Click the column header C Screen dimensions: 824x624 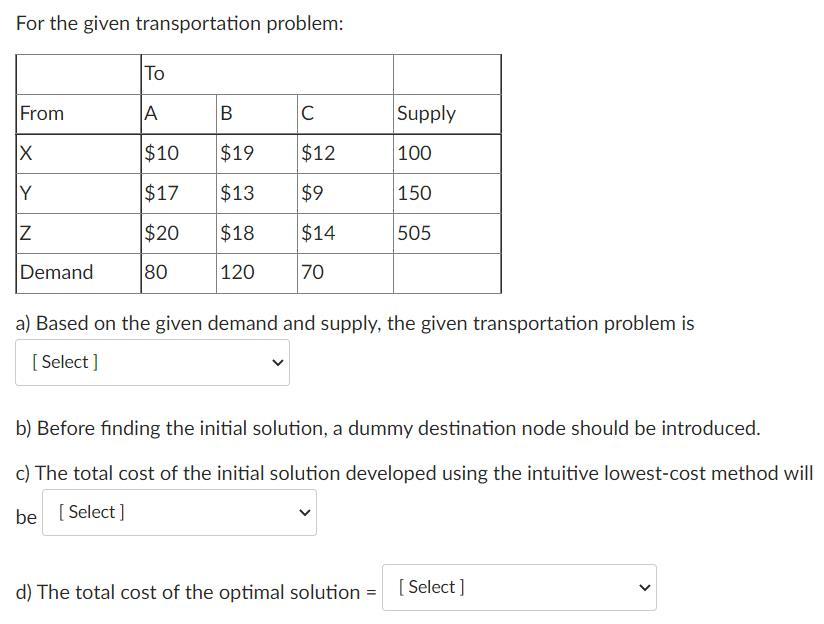point(310,113)
